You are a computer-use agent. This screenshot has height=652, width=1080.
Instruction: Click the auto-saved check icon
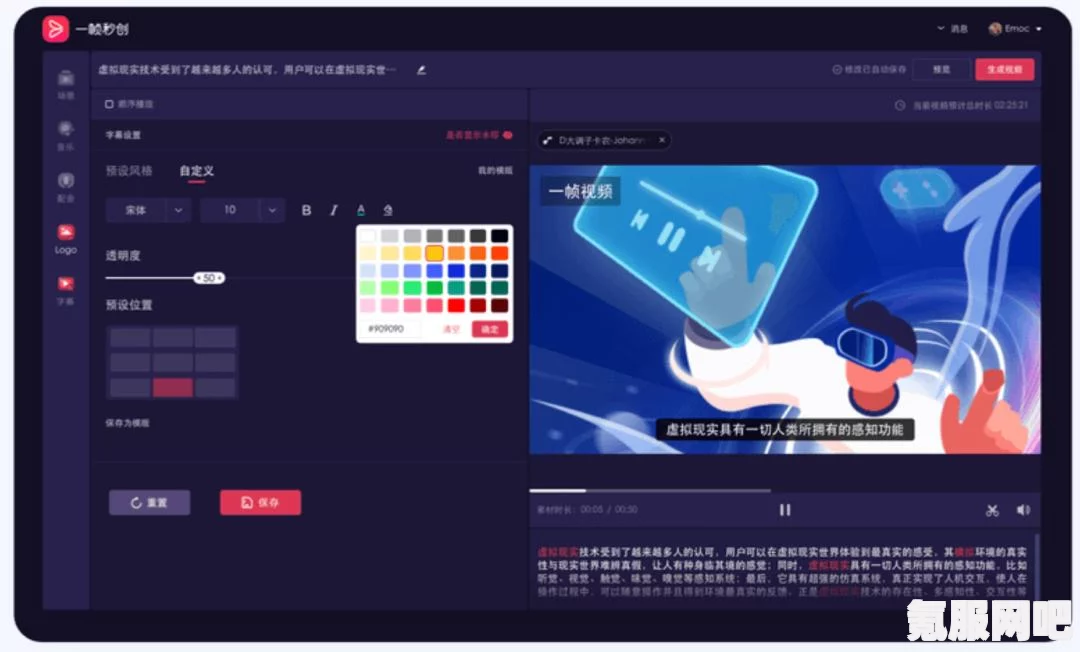point(837,70)
